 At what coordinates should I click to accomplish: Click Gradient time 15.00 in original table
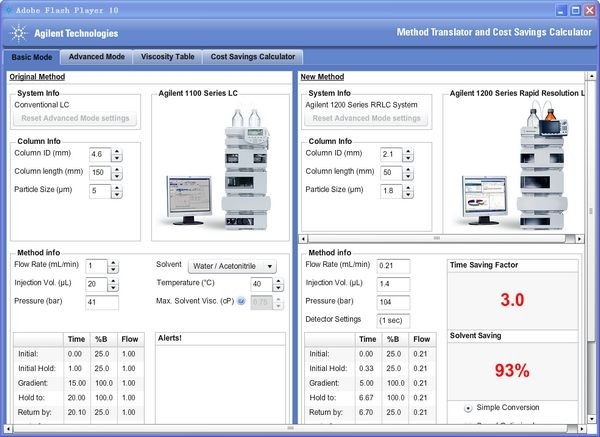point(77,383)
